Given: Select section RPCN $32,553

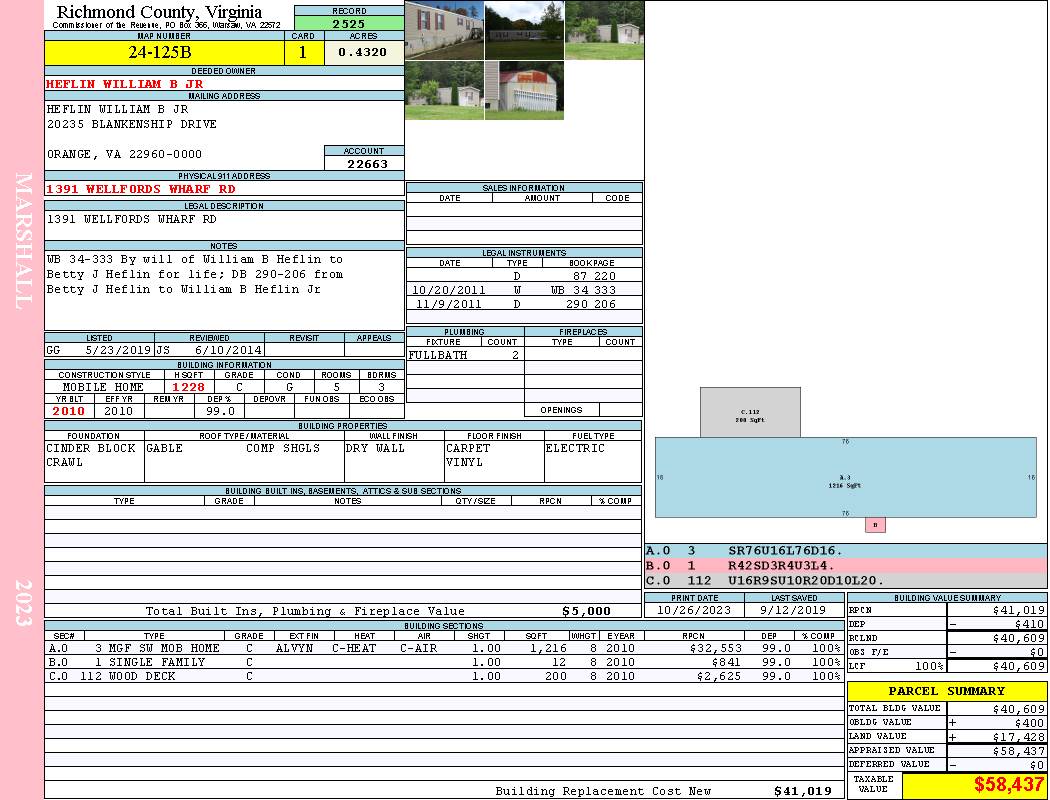Looking at the screenshot, I should [x=715, y=648].
